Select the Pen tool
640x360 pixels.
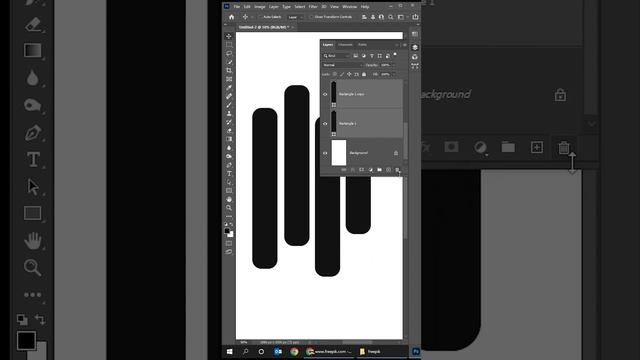tap(229, 165)
